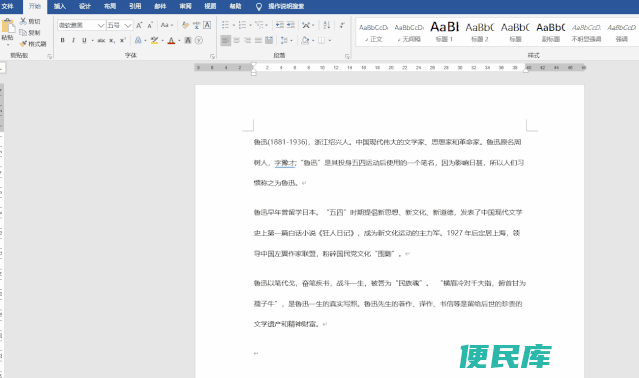Open the shading paint bucket control
This screenshot has width=639, height=378.
tap(305, 40)
